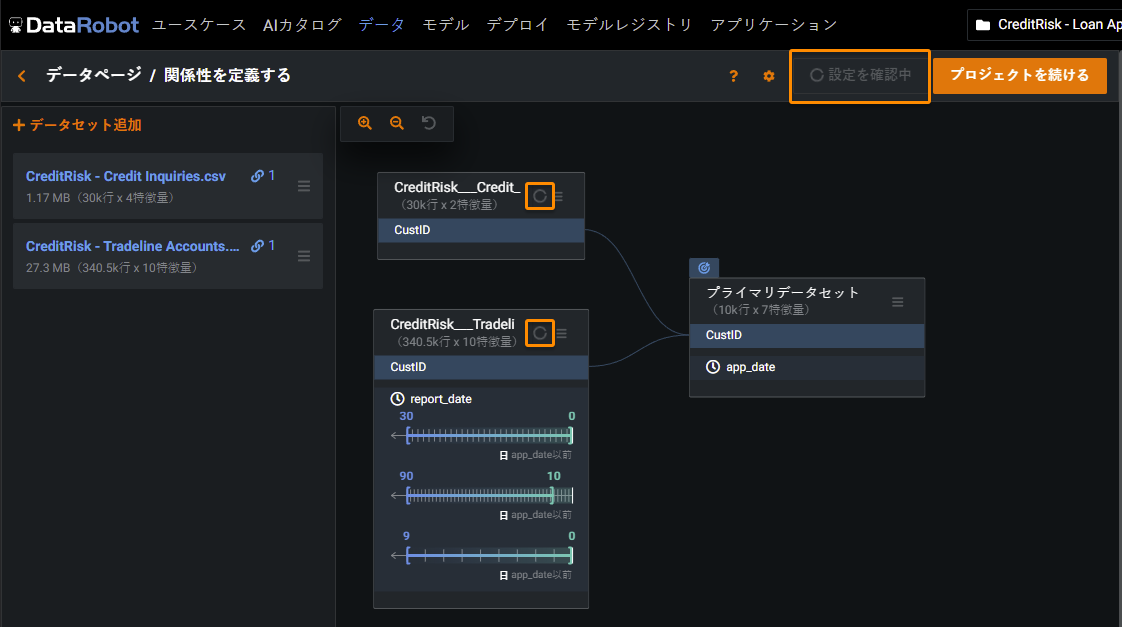Open the hamburger menu for Tradeline Accounts dataset
Image resolution: width=1122 pixels, height=627 pixels.
click(x=304, y=256)
